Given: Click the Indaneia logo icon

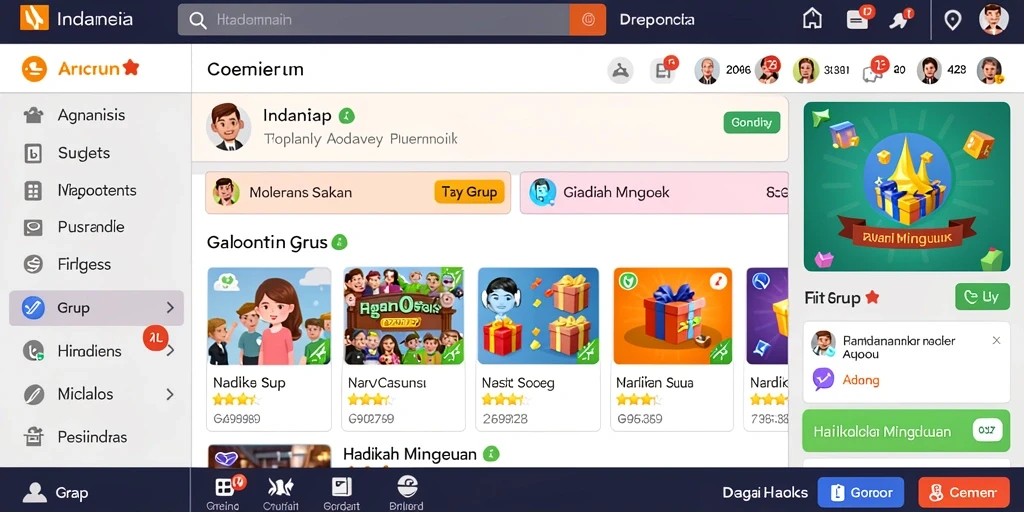Looking at the screenshot, I should pos(35,18).
